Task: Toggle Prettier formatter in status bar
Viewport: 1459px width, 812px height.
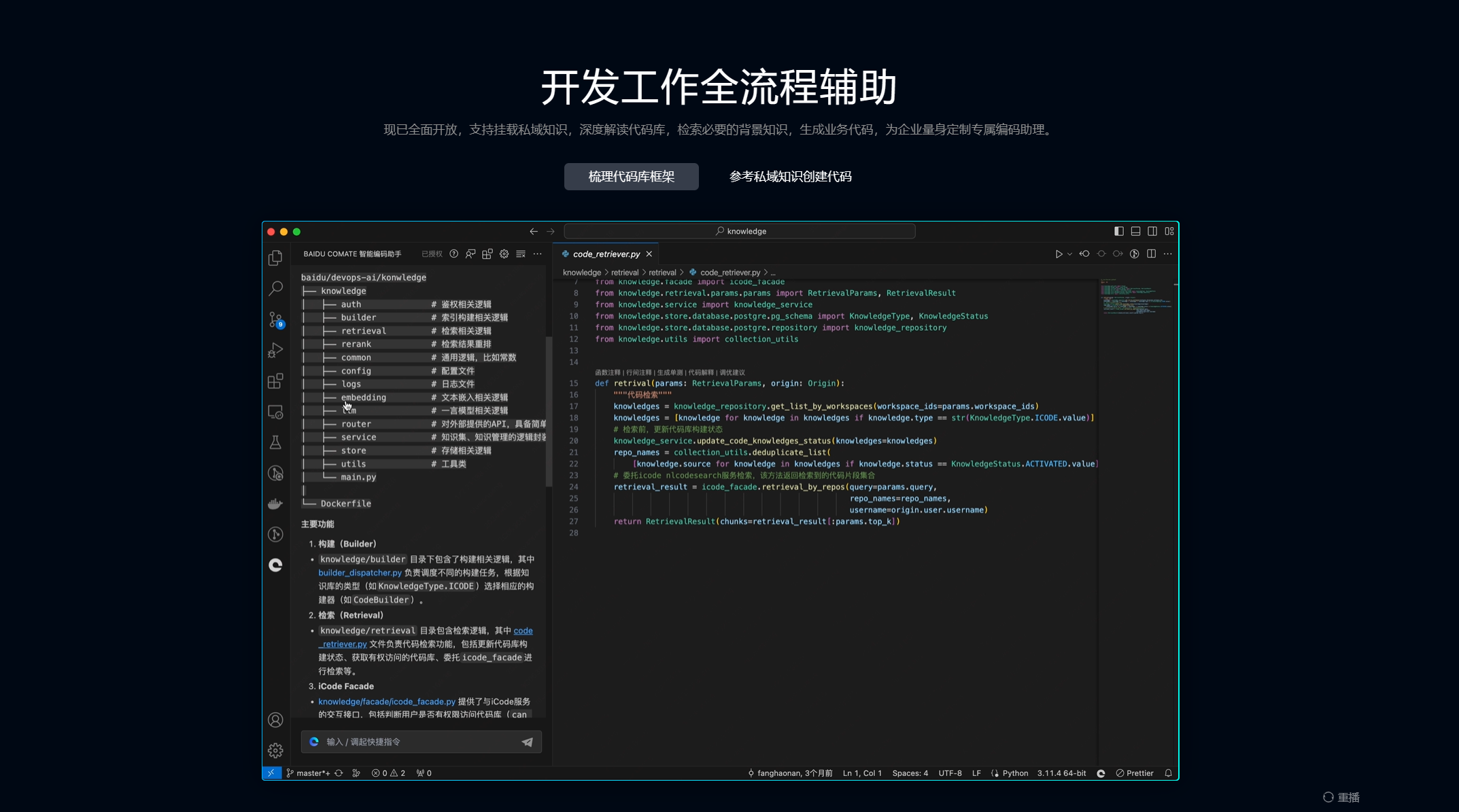Action: pyautogui.click(x=1135, y=773)
